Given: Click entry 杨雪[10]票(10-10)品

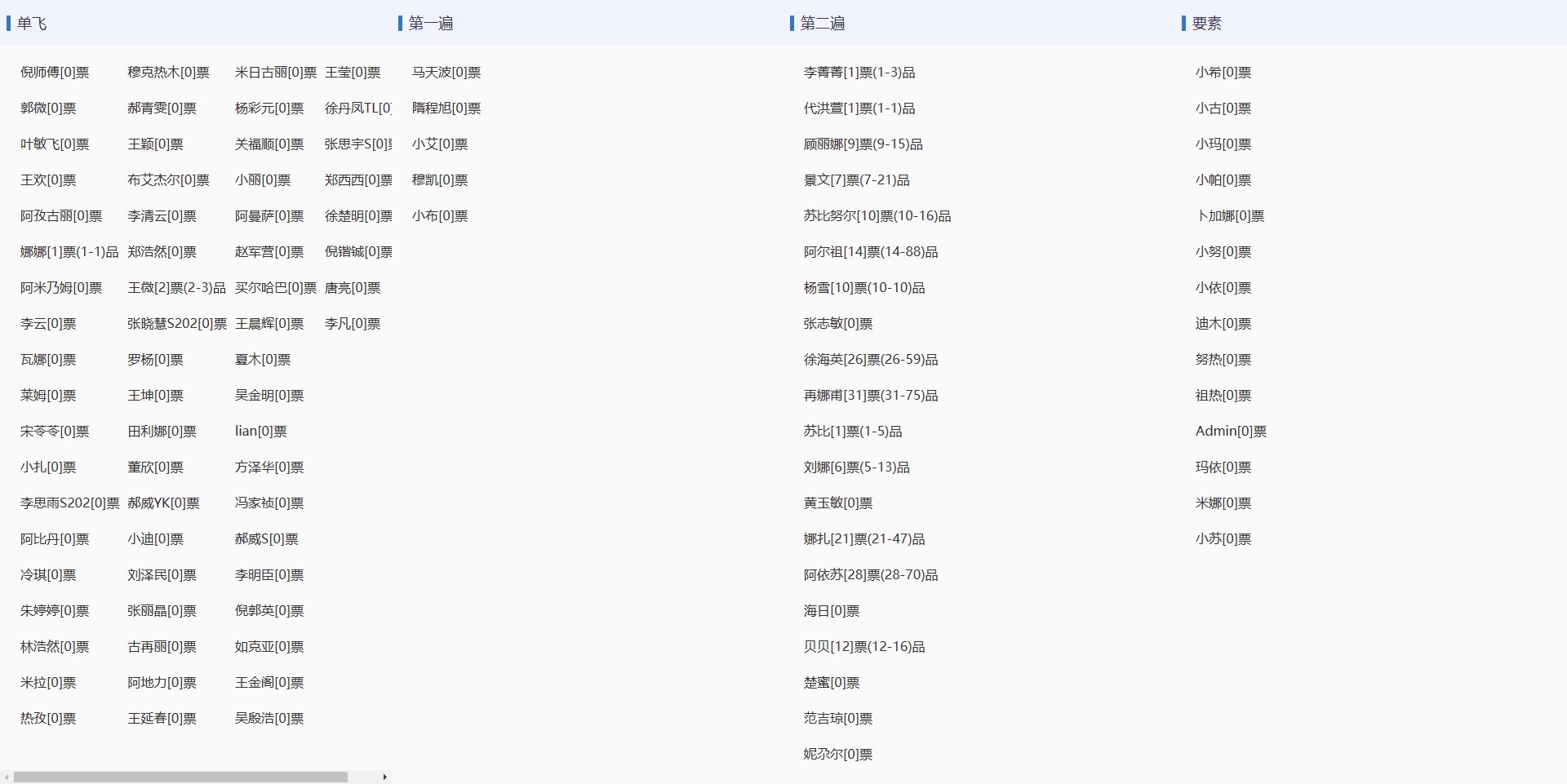Looking at the screenshot, I should click(x=864, y=288).
